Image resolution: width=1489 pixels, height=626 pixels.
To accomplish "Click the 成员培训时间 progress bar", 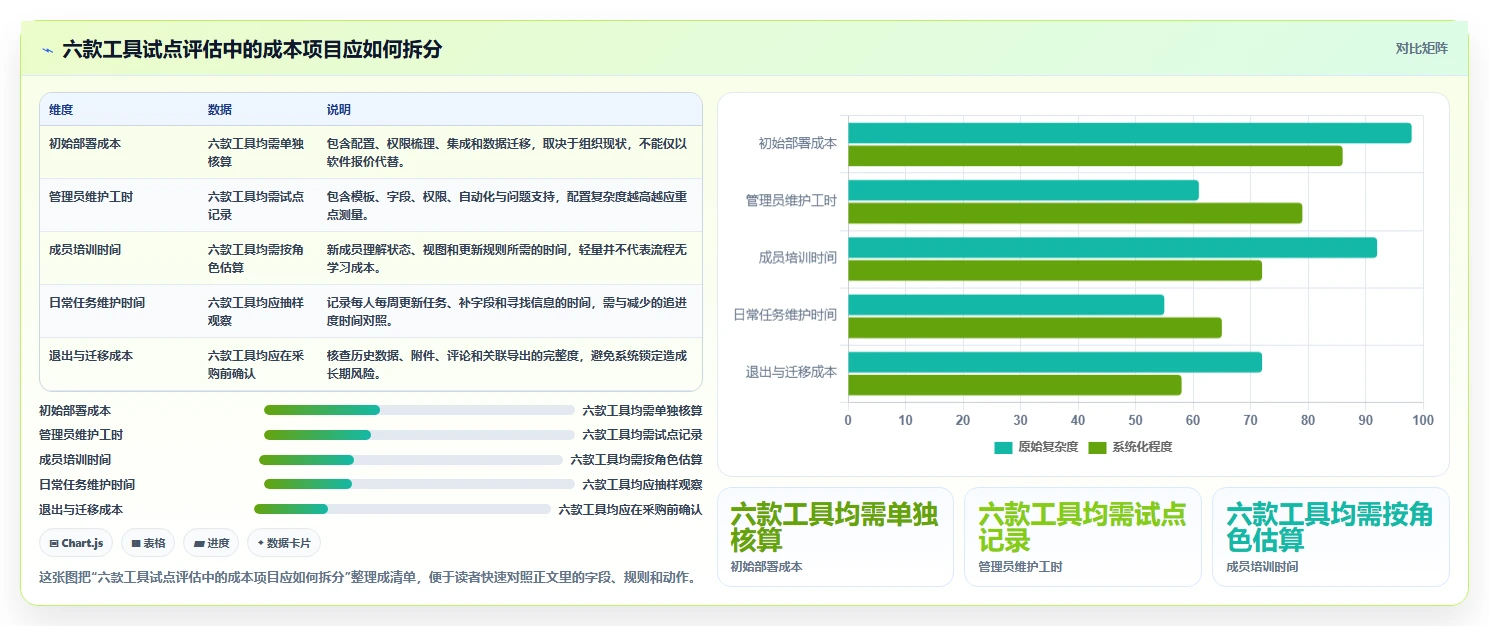I will coord(411,460).
